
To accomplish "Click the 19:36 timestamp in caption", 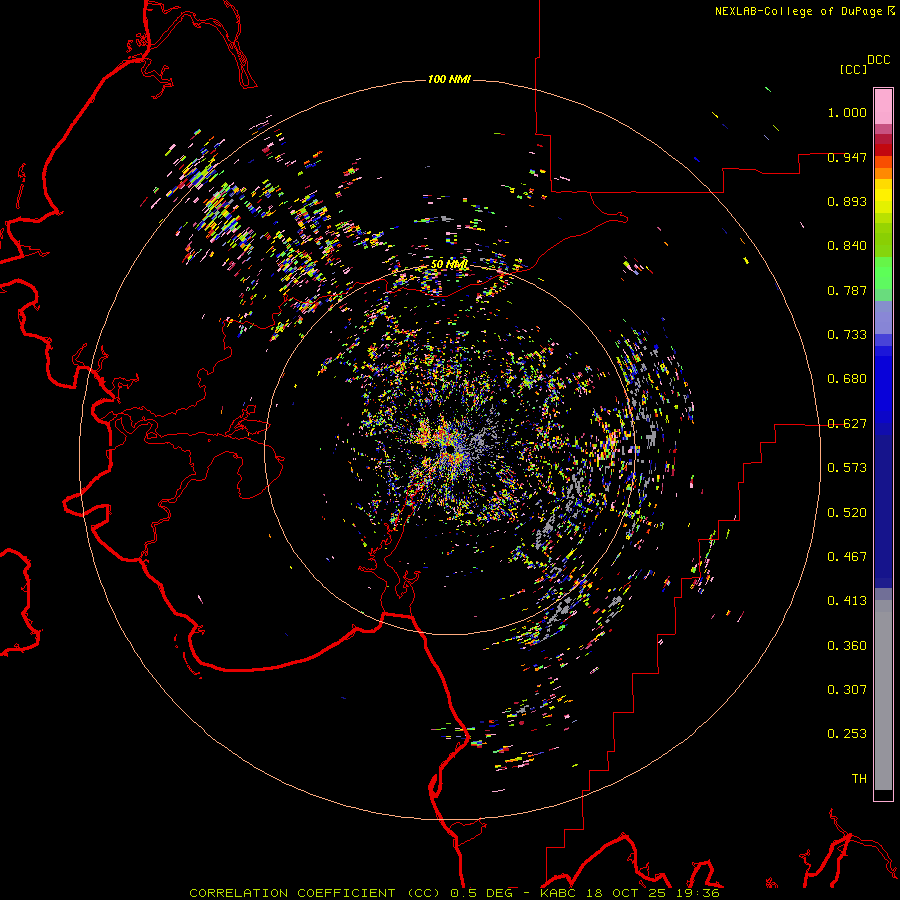I will click(x=700, y=893).
